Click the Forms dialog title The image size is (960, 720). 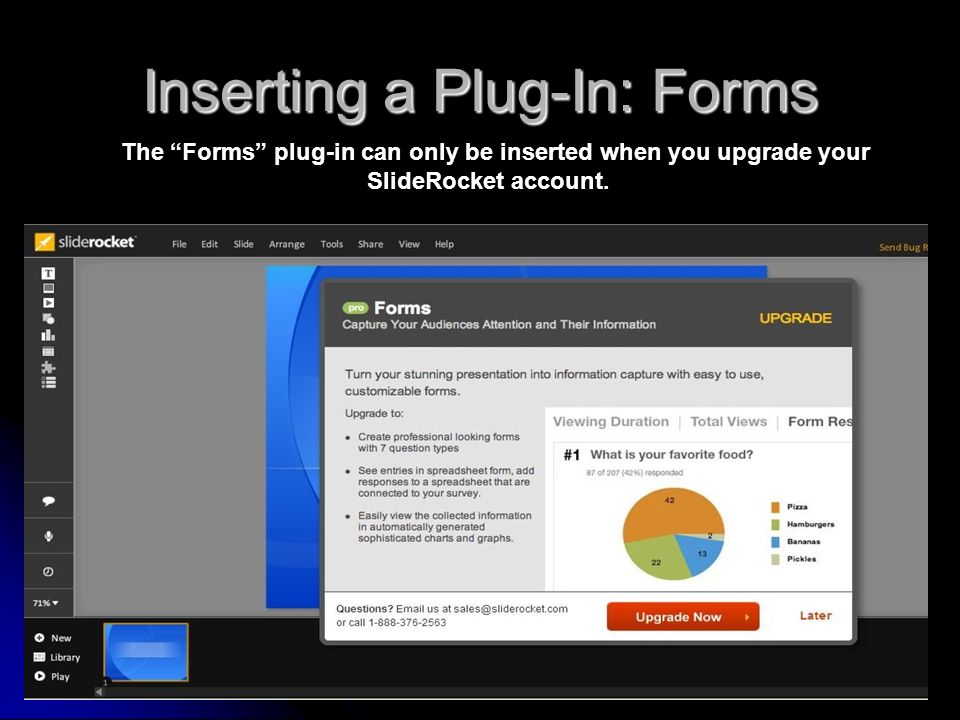coord(402,308)
